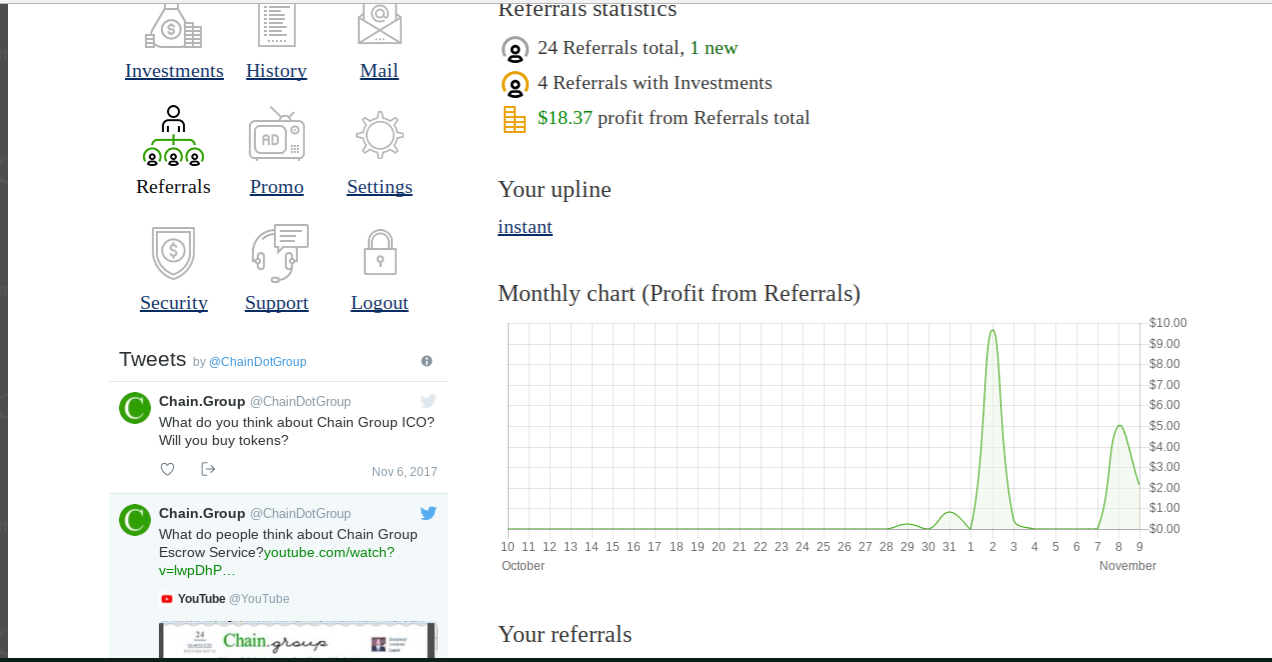
Task: Open the Investments money bag icon
Action: point(173,25)
